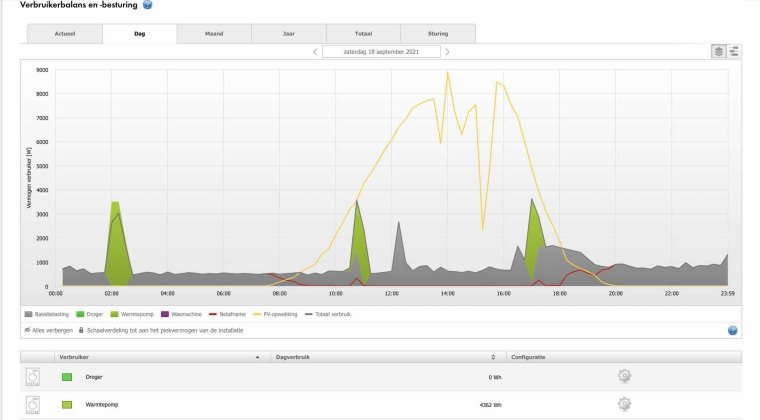Toggle Droger series in legend
760x420 pixels.
90,314
